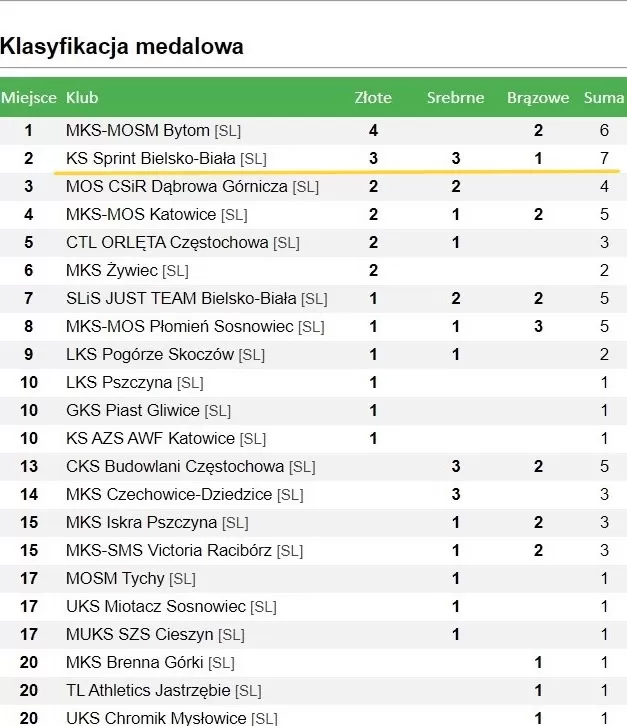Select CTL ORLĘTA Częstochowa row
This screenshot has width=627, height=726.
[314, 243]
